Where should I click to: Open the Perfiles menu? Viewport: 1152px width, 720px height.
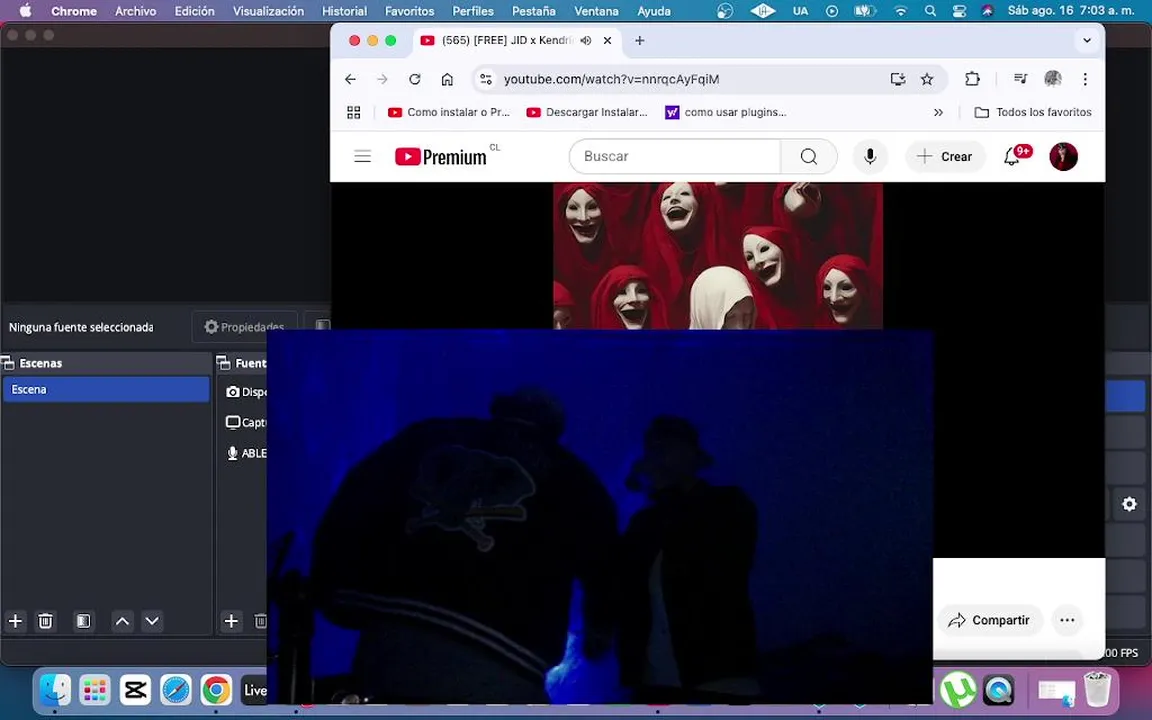point(473,11)
